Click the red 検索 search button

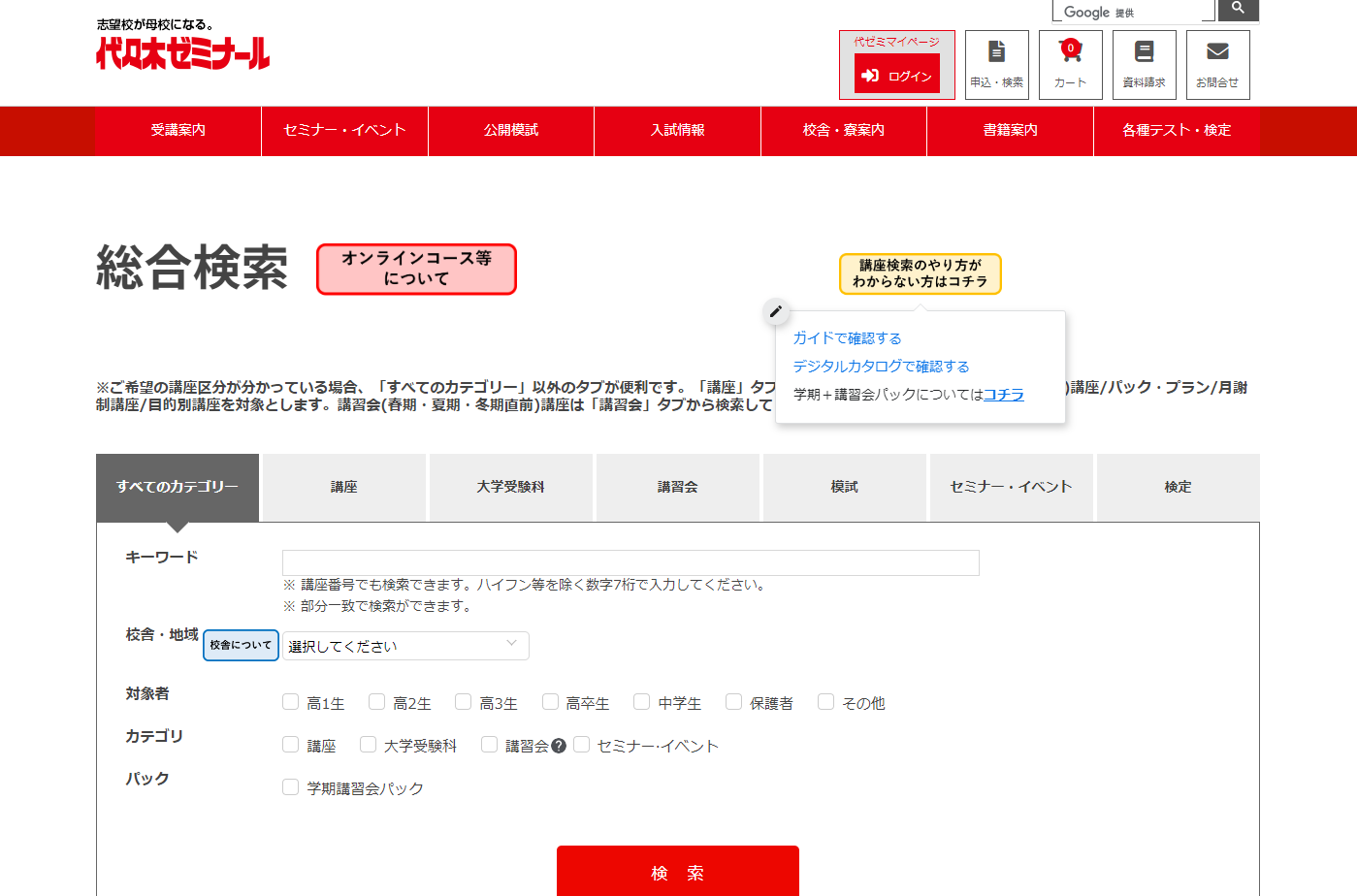click(677, 875)
